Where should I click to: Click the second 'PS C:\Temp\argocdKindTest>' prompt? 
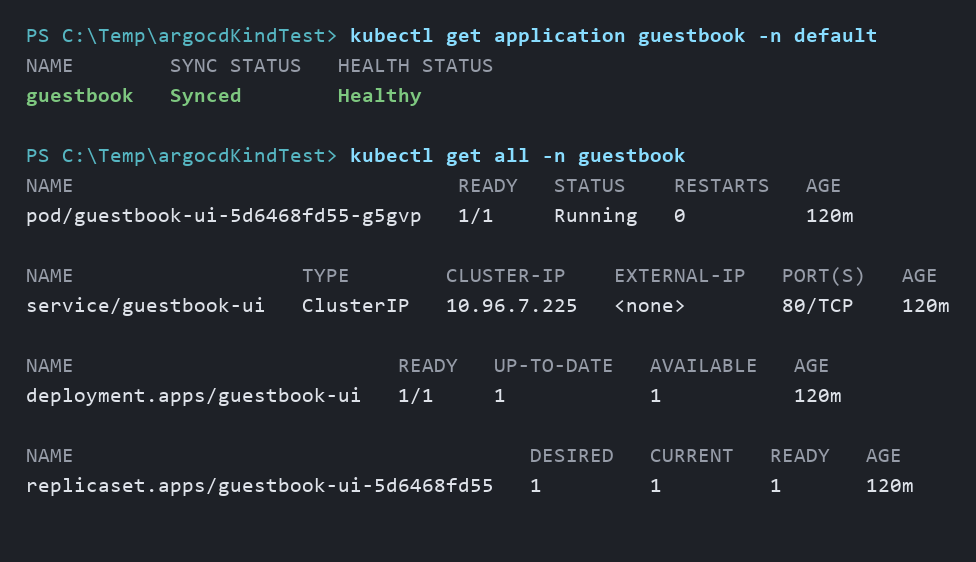pos(181,156)
